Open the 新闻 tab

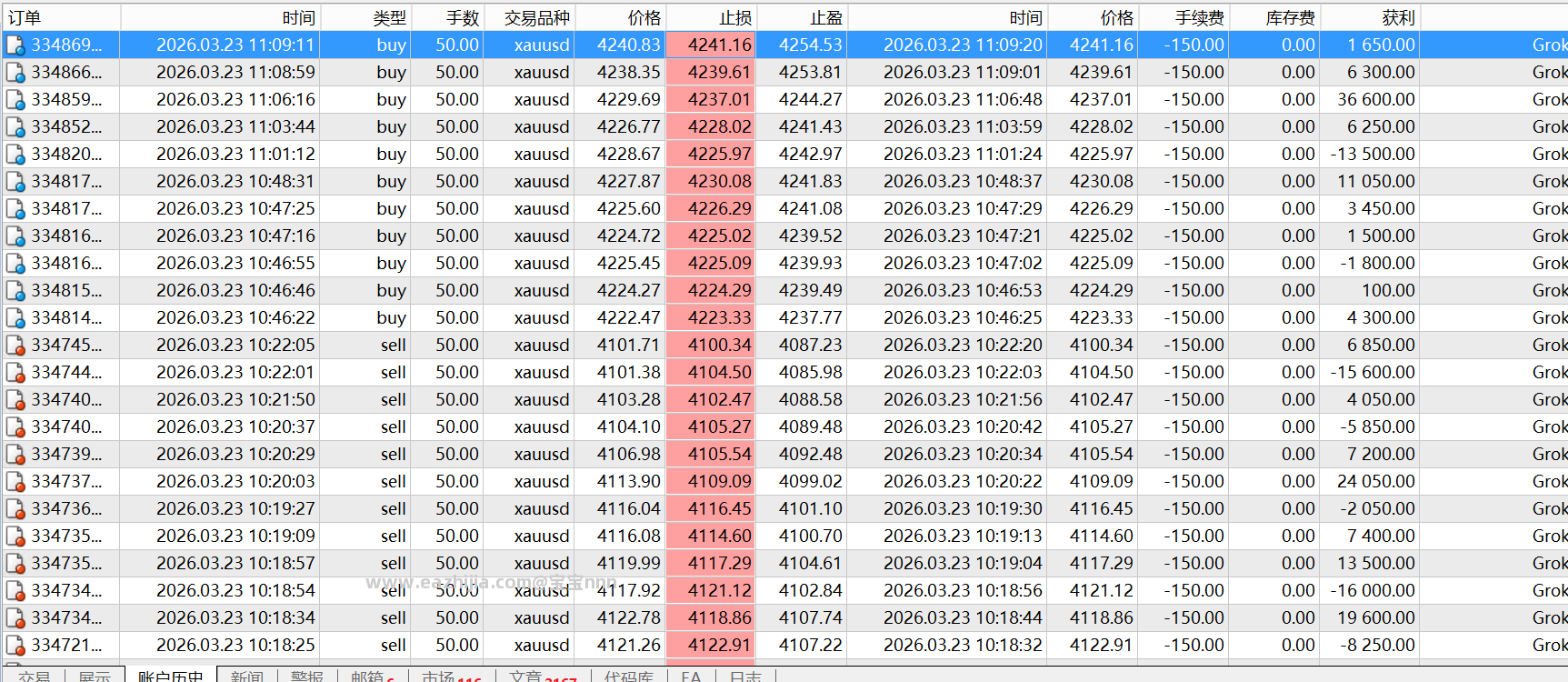(246, 676)
